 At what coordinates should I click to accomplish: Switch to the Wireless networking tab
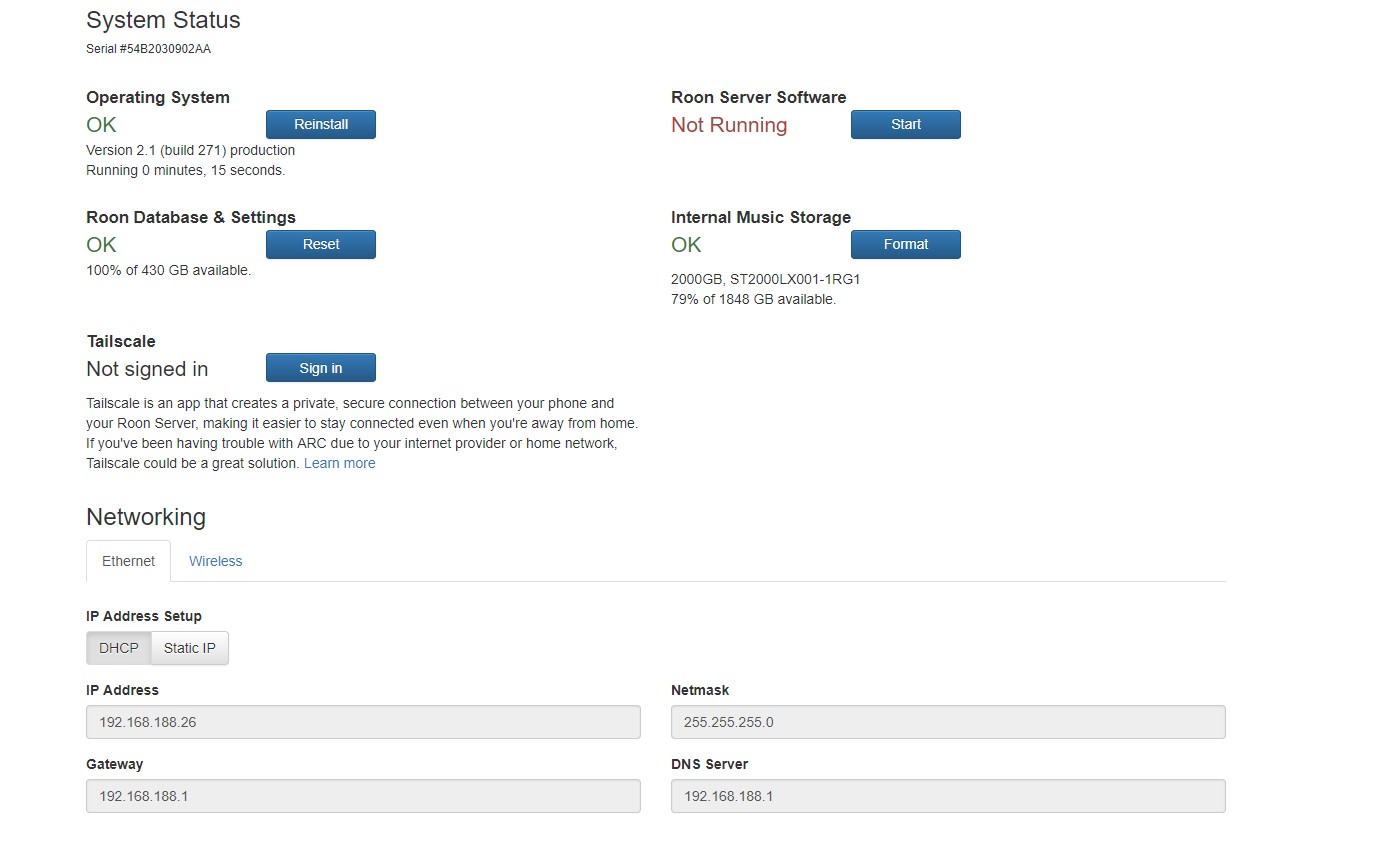click(x=216, y=561)
